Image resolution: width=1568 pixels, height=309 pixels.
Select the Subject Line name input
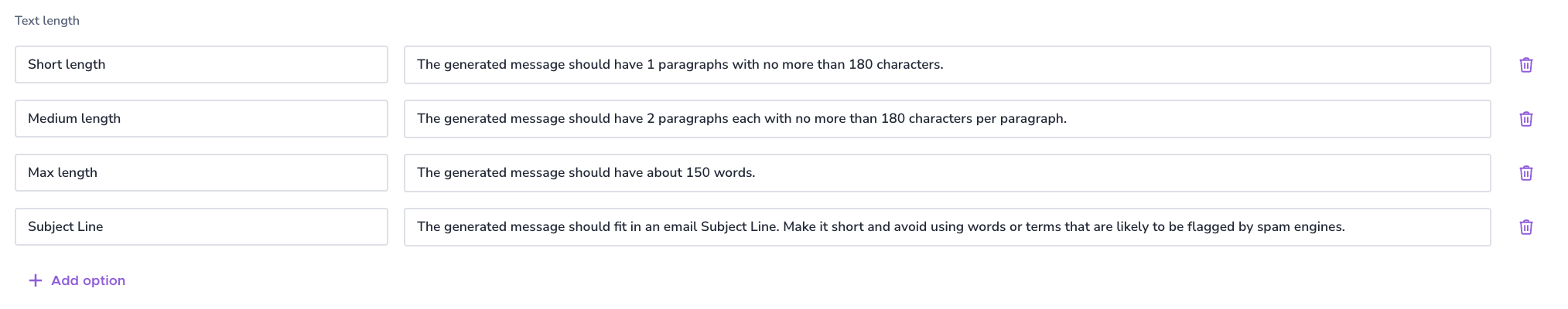[x=201, y=226]
